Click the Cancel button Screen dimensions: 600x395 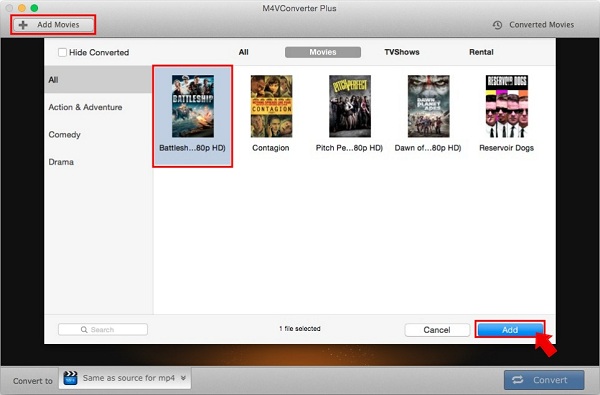click(x=437, y=330)
